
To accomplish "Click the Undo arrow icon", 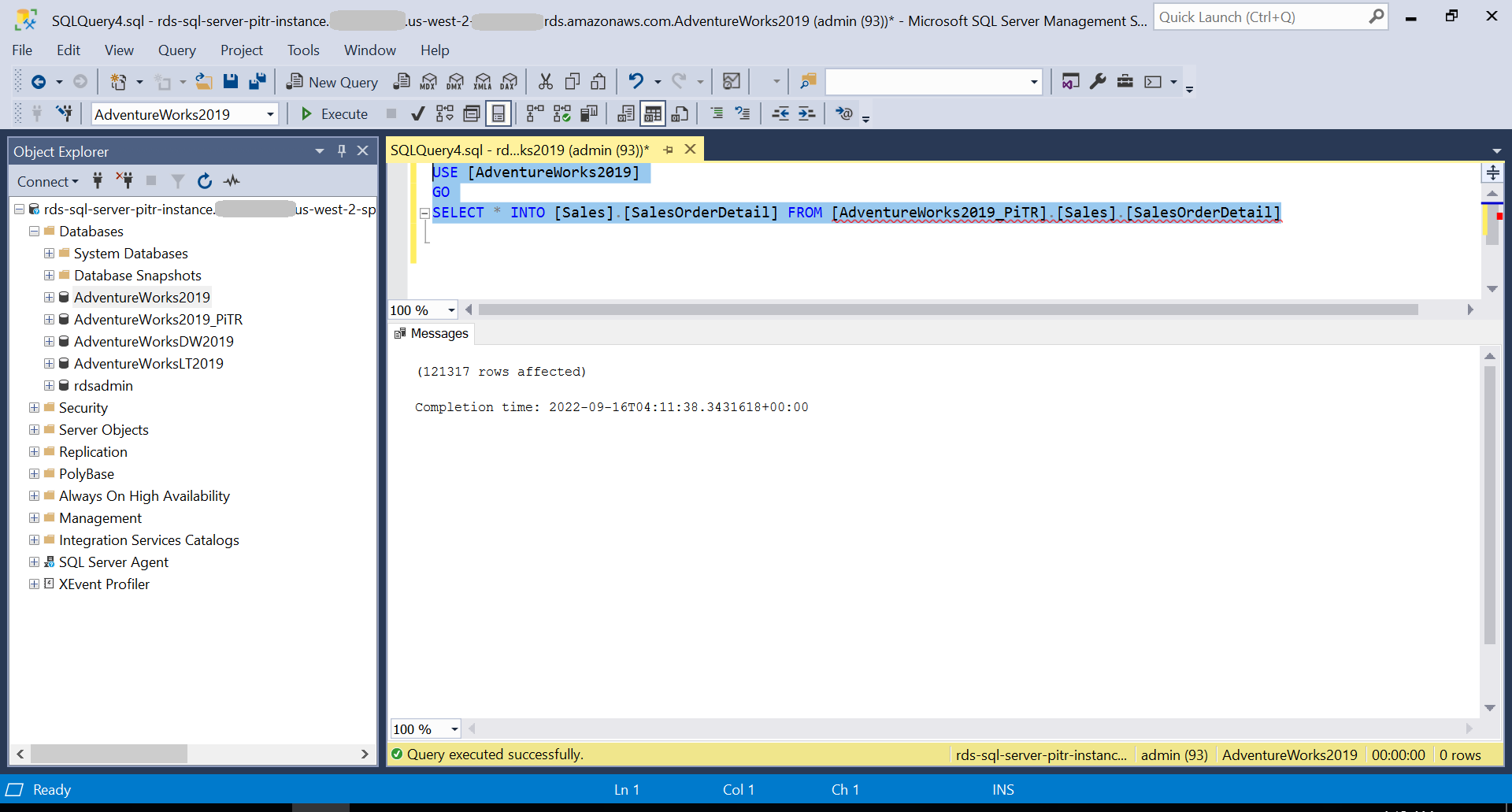I will point(636,82).
